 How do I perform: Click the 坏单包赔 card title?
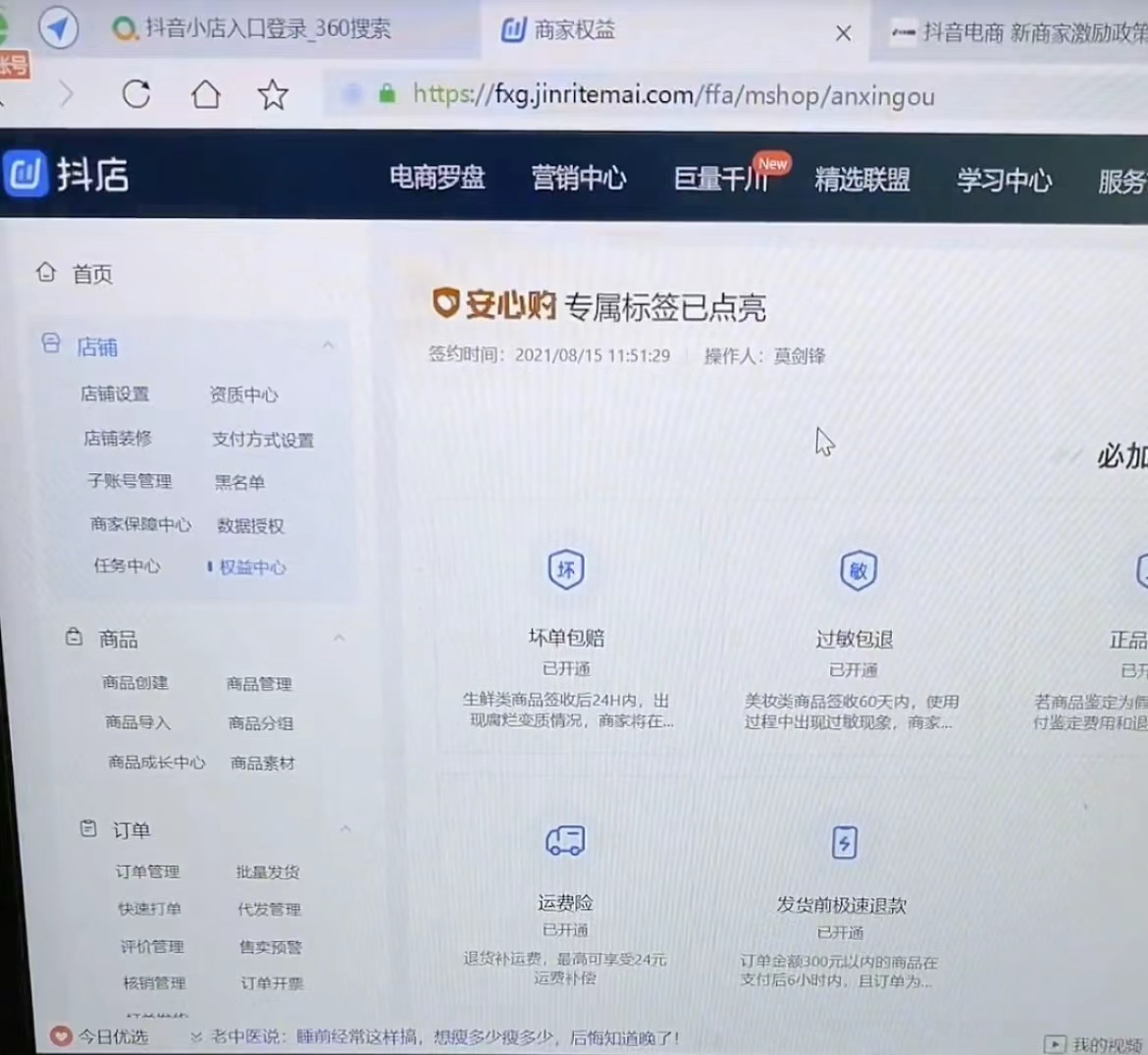(x=566, y=638)
